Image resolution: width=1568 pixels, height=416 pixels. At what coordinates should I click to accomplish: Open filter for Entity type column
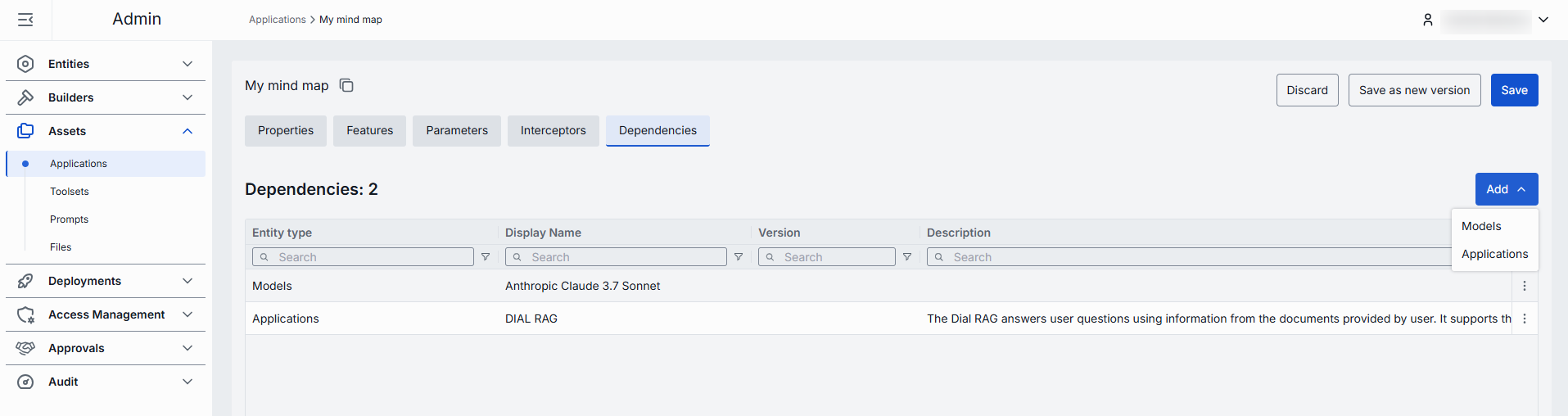pos(486,257)
